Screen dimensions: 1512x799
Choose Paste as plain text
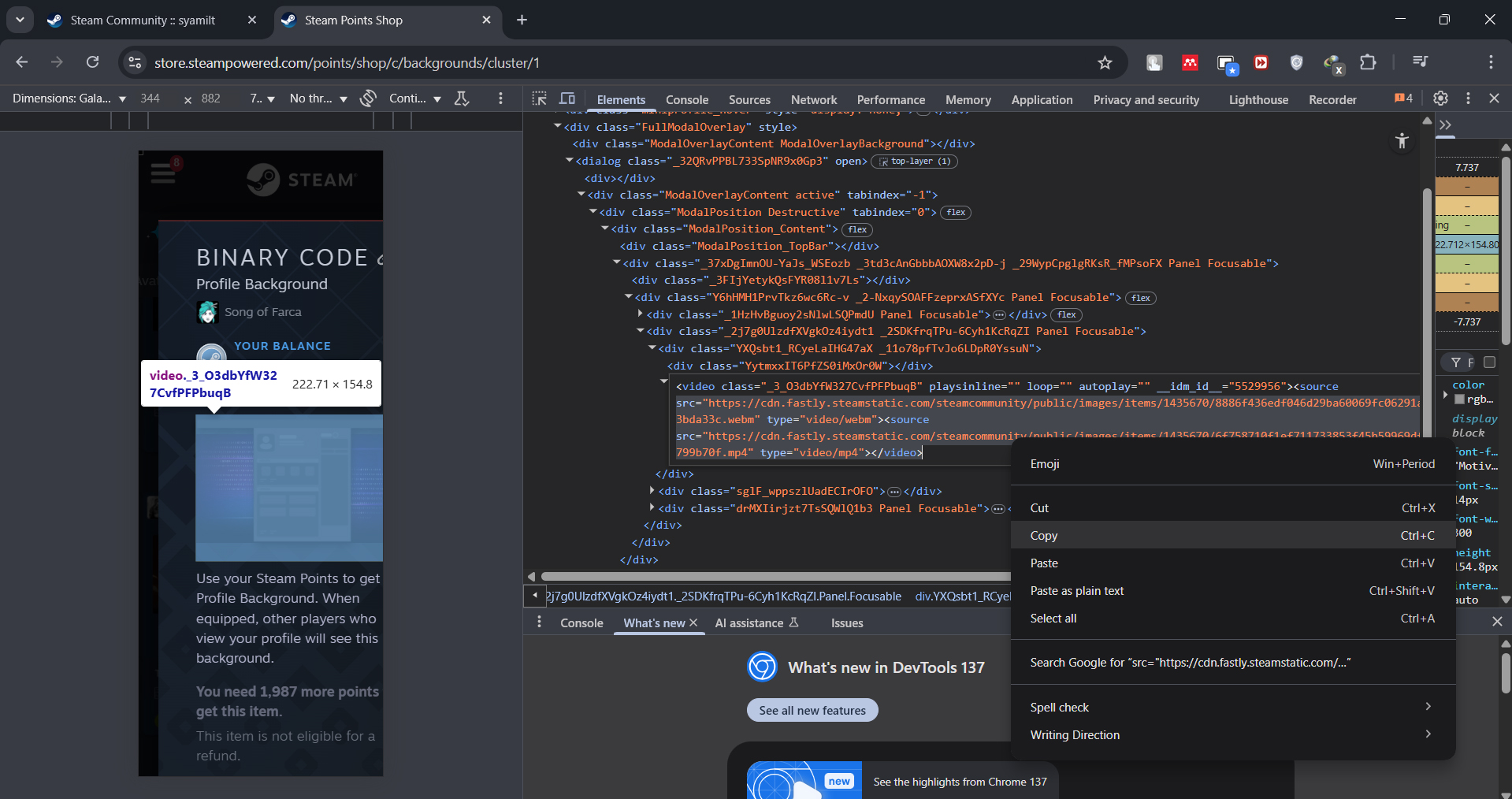[1232, 590]
